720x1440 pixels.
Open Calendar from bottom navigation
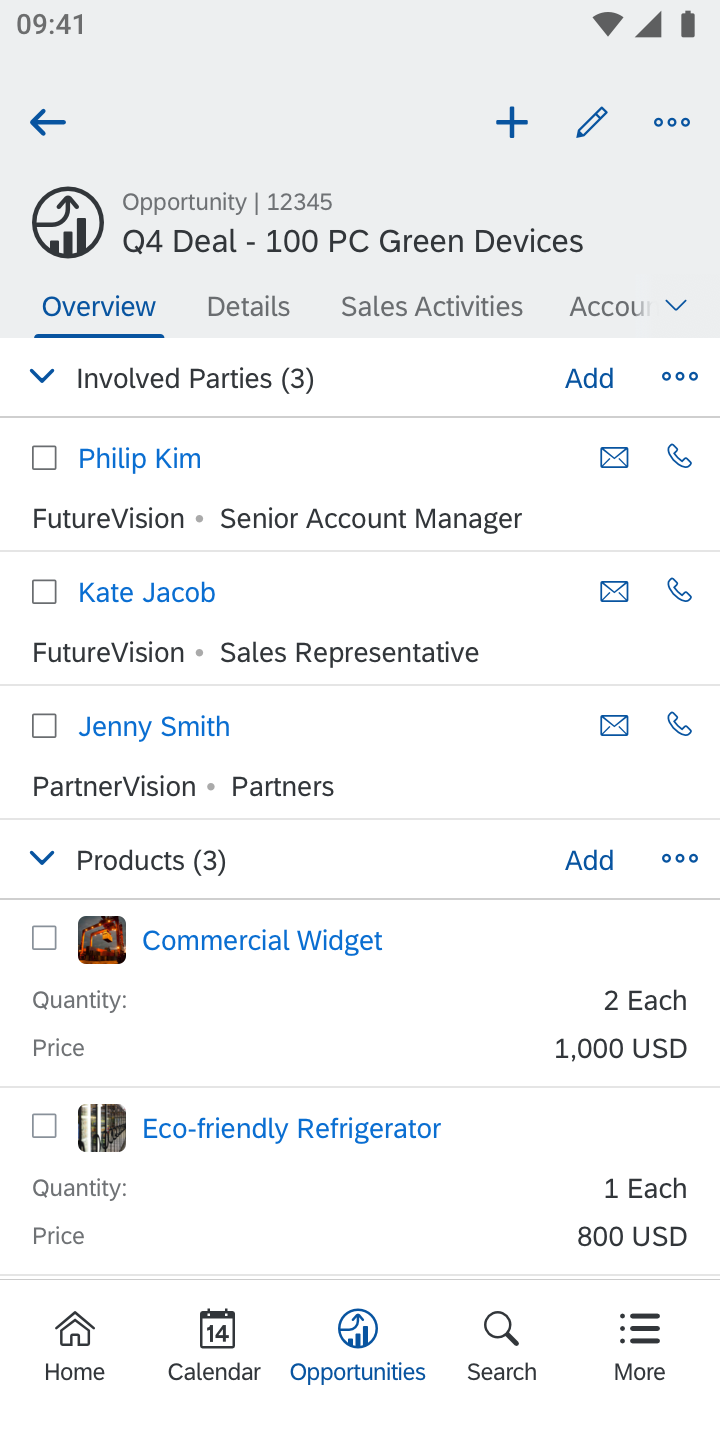[x=214, y=1345]
